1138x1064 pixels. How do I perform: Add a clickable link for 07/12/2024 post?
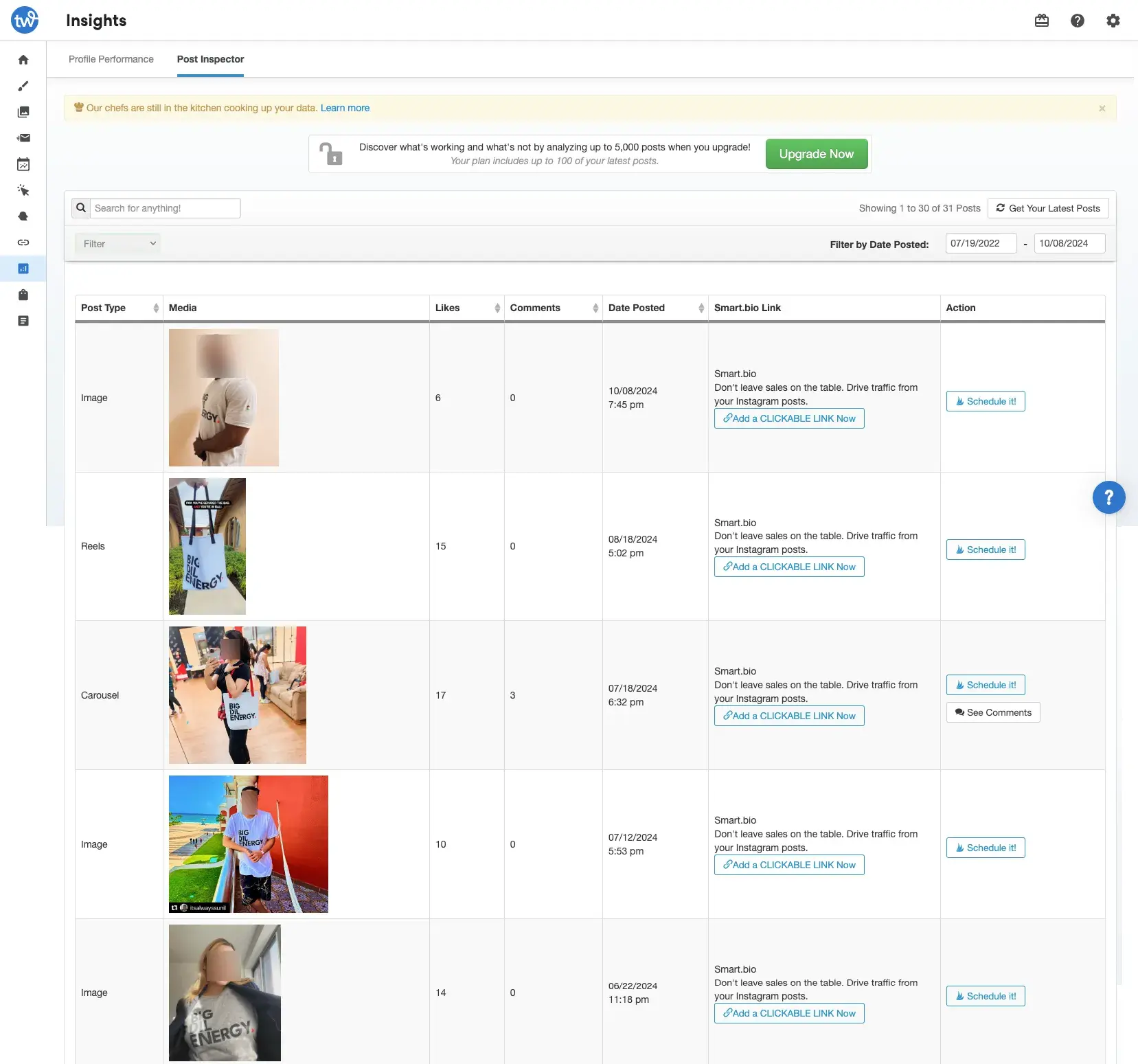789,865
